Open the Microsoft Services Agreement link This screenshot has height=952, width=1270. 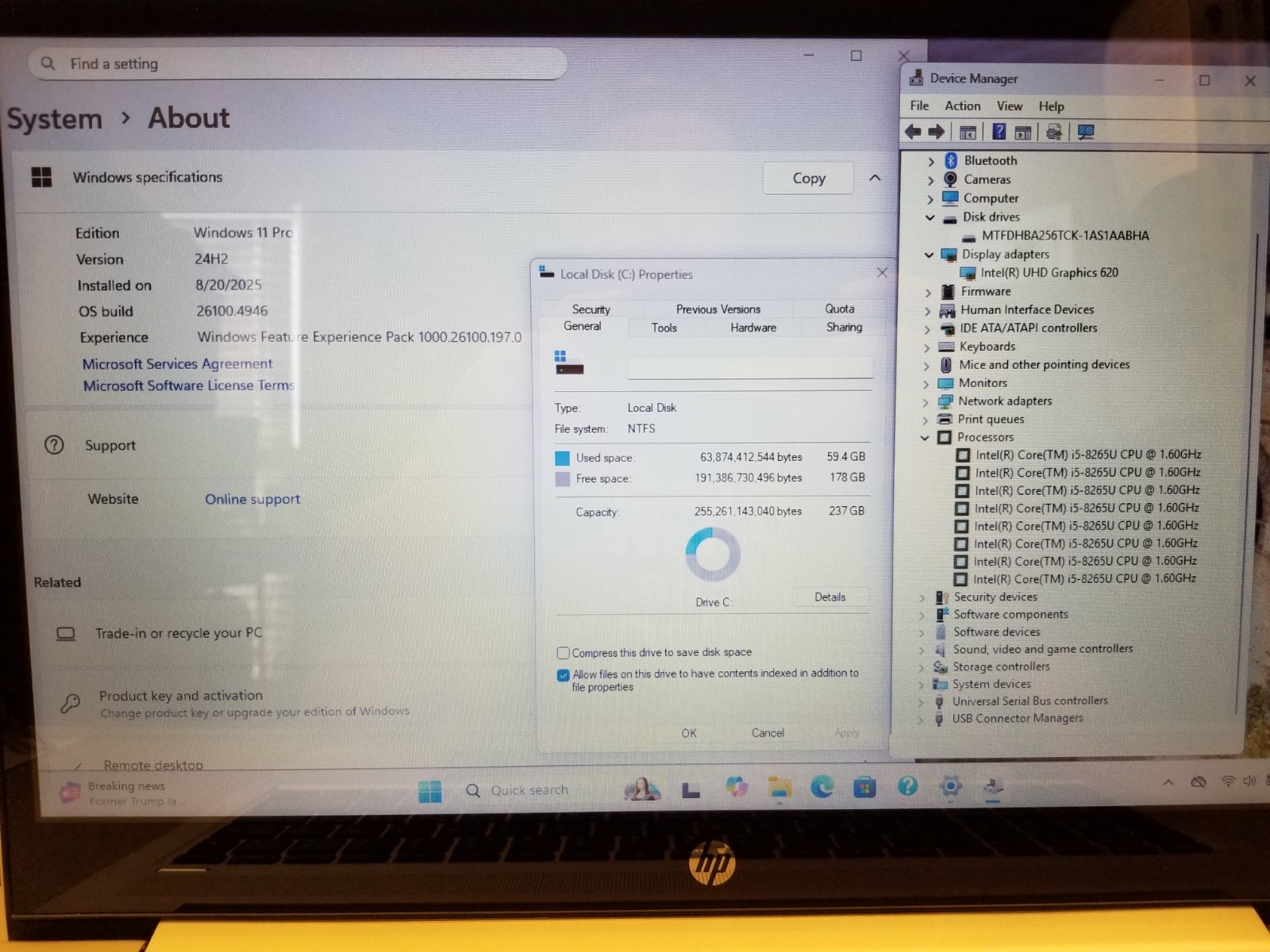coord(178,364)
